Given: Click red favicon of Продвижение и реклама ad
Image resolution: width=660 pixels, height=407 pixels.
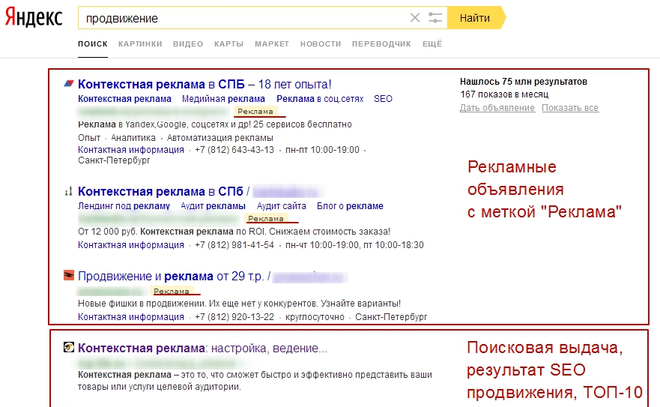Looking at the screenshot, I should [x=69, y=275].
